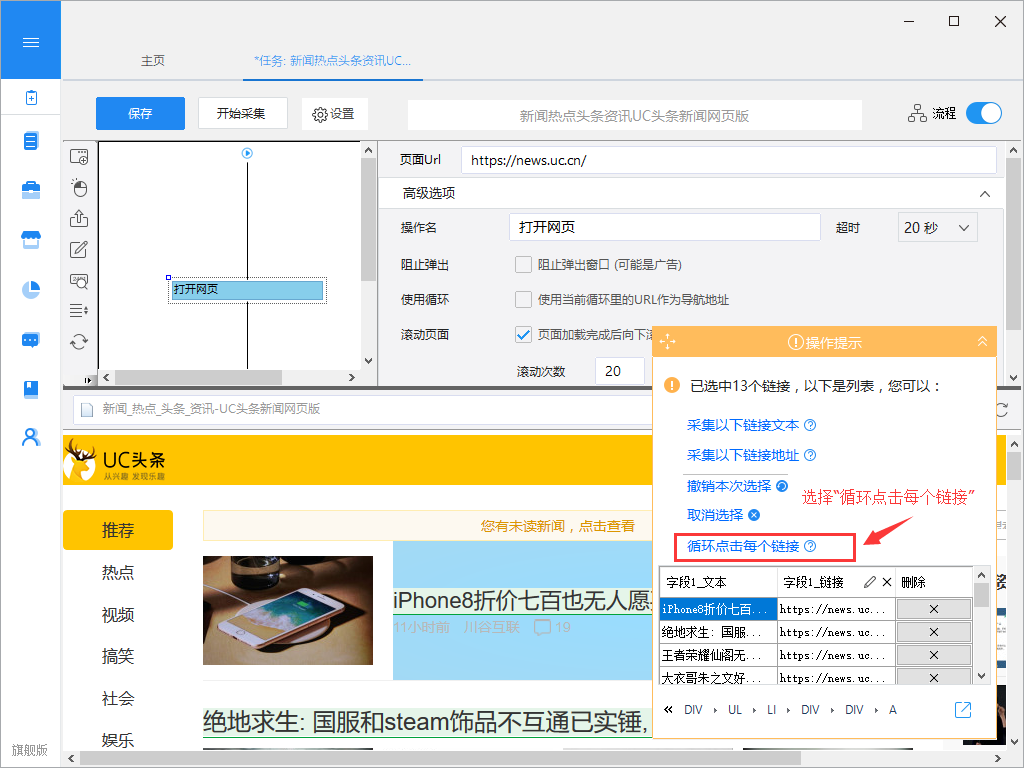Open the user account sidebar icon
1024x768 pixels.
[x=31, y=437]
